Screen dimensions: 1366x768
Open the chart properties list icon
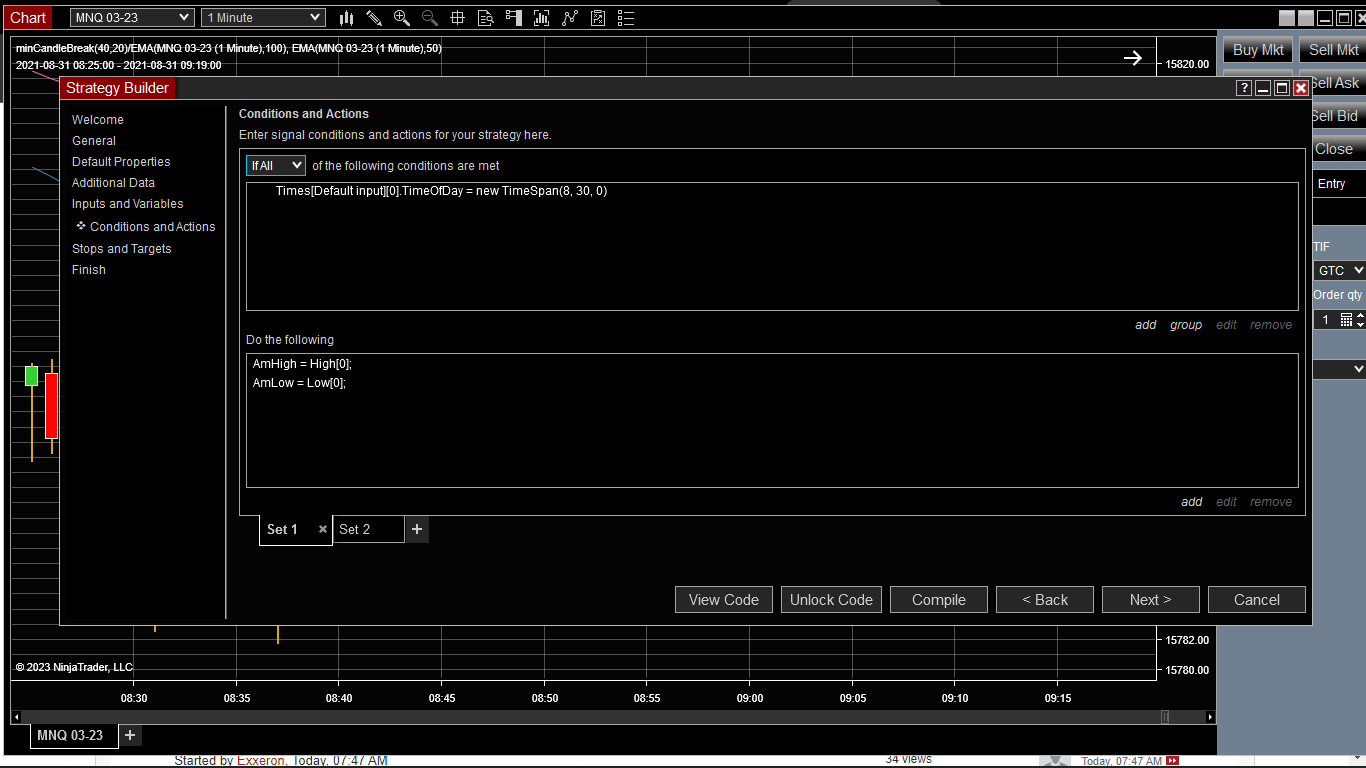(626, 18)
